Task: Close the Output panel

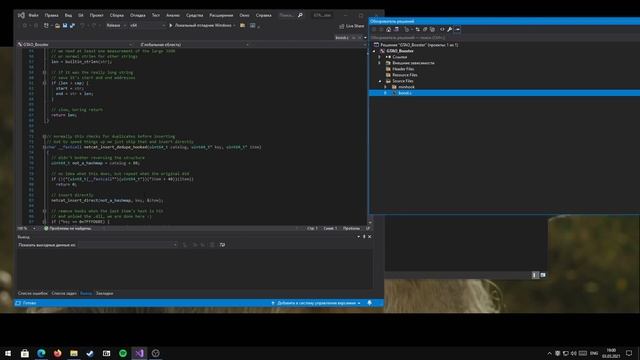Action: pyautogui.click(x=370, y=237)
